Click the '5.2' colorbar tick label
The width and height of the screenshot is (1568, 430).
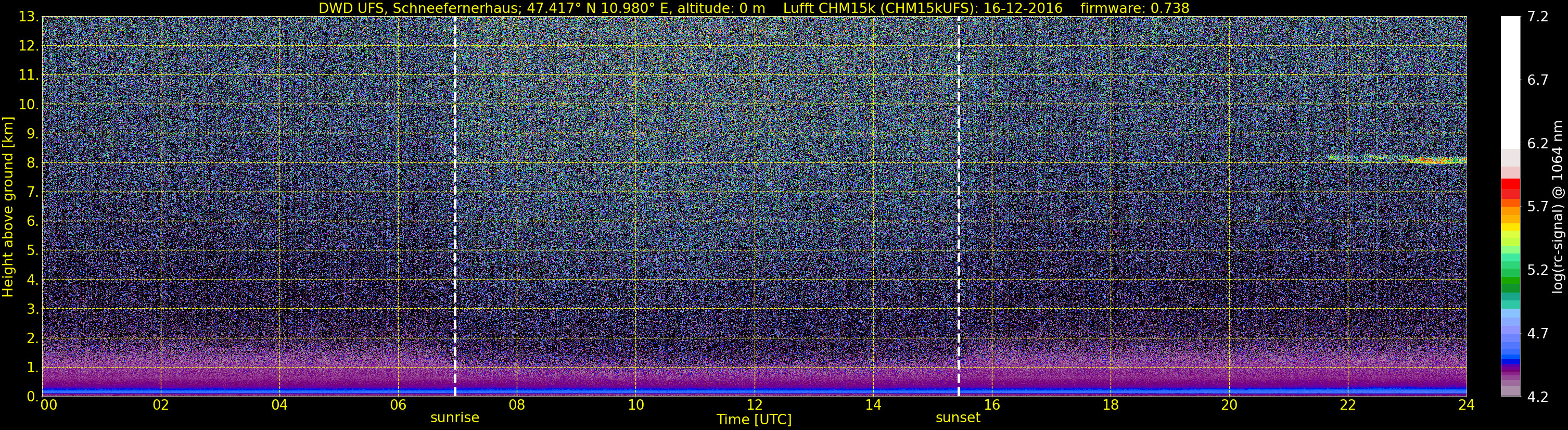coord(1538,270)
